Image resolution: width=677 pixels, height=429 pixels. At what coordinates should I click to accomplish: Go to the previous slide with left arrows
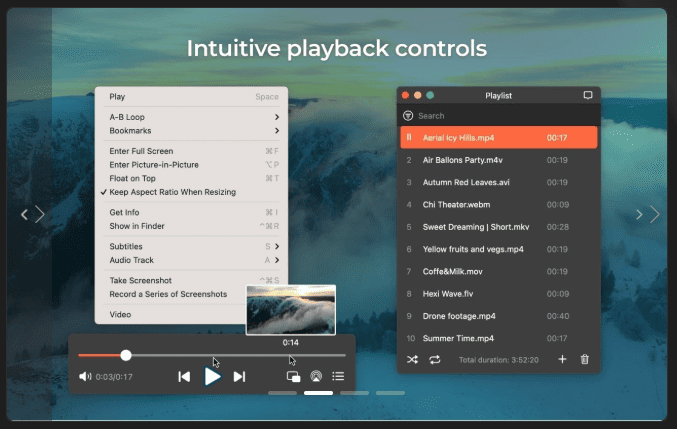[x=33, y=214]
